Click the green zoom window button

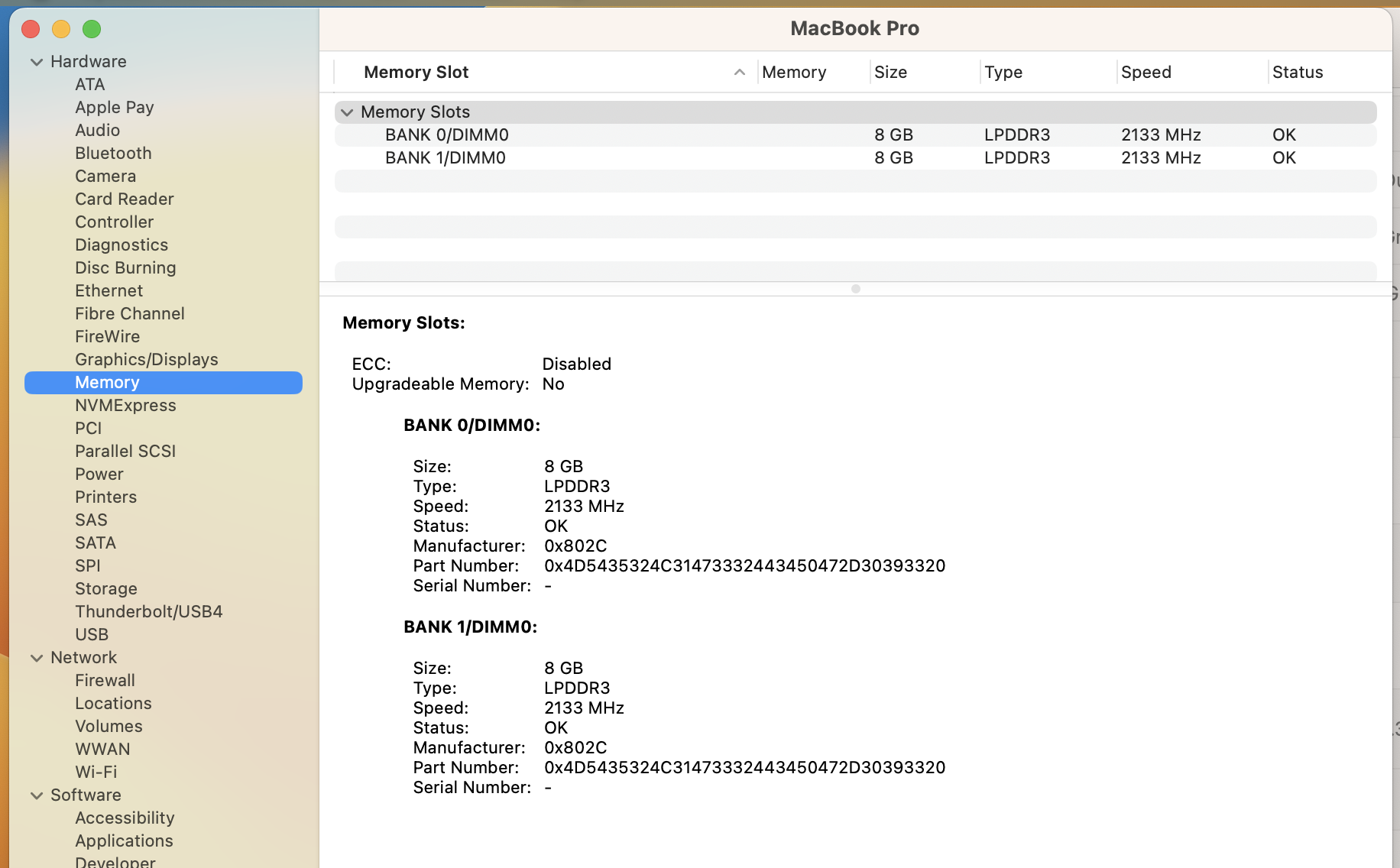tap(92, 29)
